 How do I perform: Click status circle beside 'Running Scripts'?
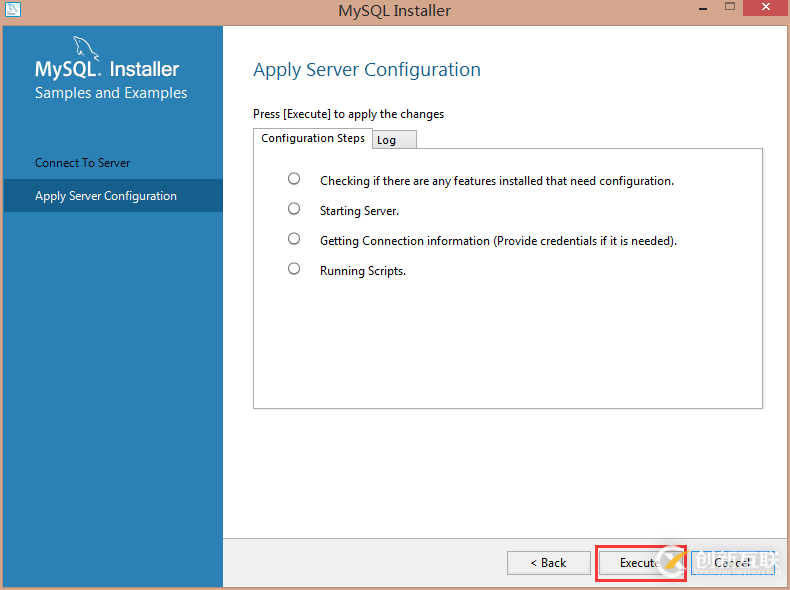pos(294,269)
